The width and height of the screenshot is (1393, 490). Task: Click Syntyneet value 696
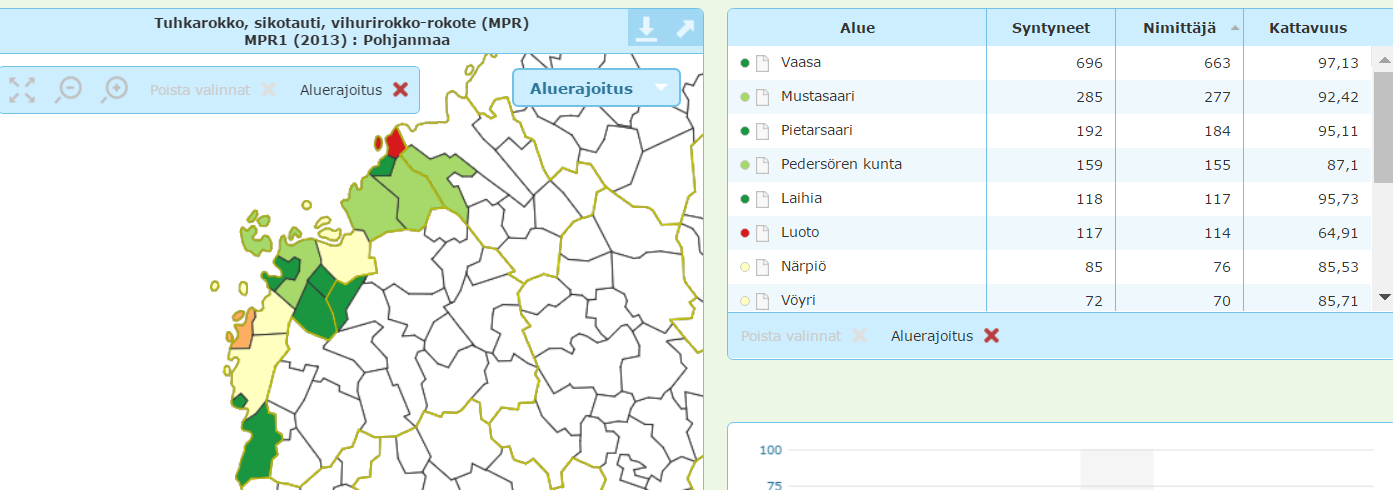click(x=1089, y=63)
